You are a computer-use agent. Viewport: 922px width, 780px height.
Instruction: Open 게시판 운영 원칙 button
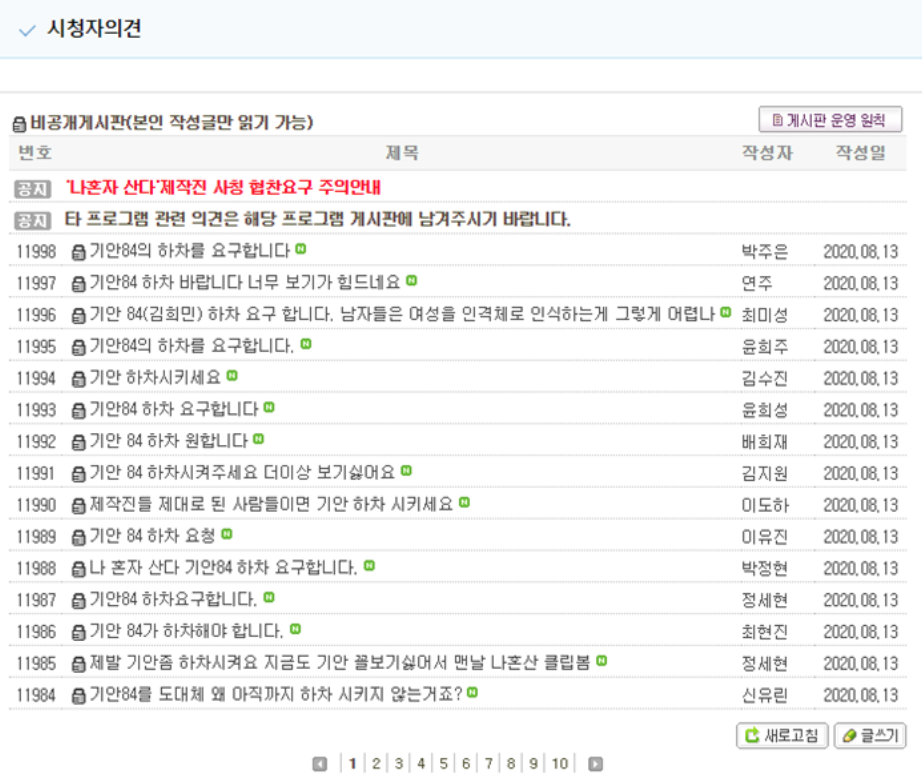[x=830, y=120]
